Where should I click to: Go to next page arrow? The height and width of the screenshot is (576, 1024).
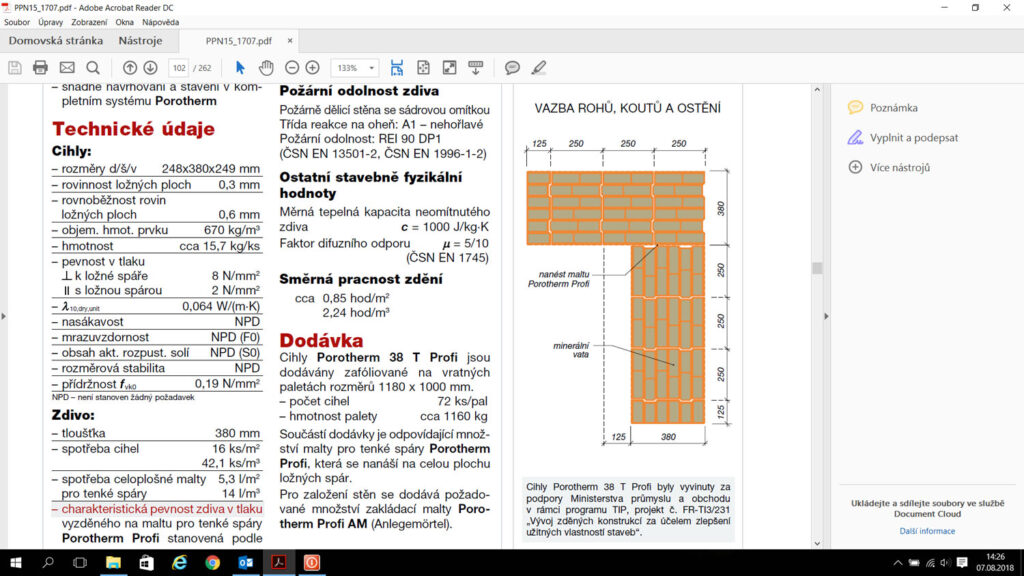pyautogui.click(x=150, y=67)
